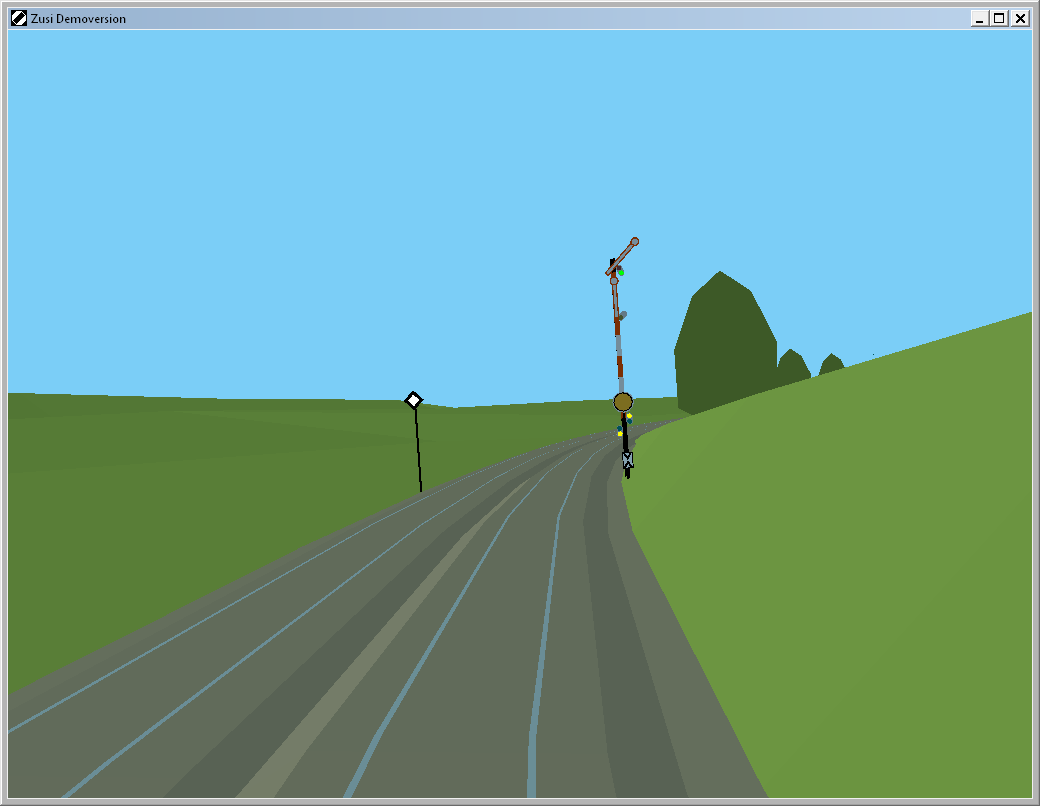
Task: Click the Zusi Demoversion title text
Action: [78, 19]
